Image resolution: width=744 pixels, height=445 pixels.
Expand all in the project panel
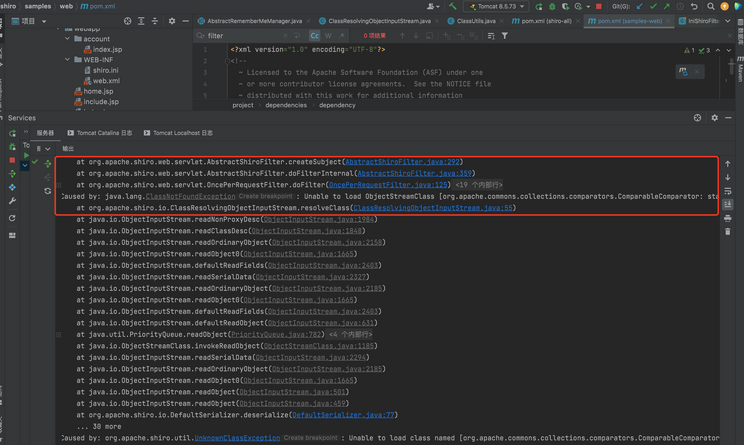[x=141, y=21]
